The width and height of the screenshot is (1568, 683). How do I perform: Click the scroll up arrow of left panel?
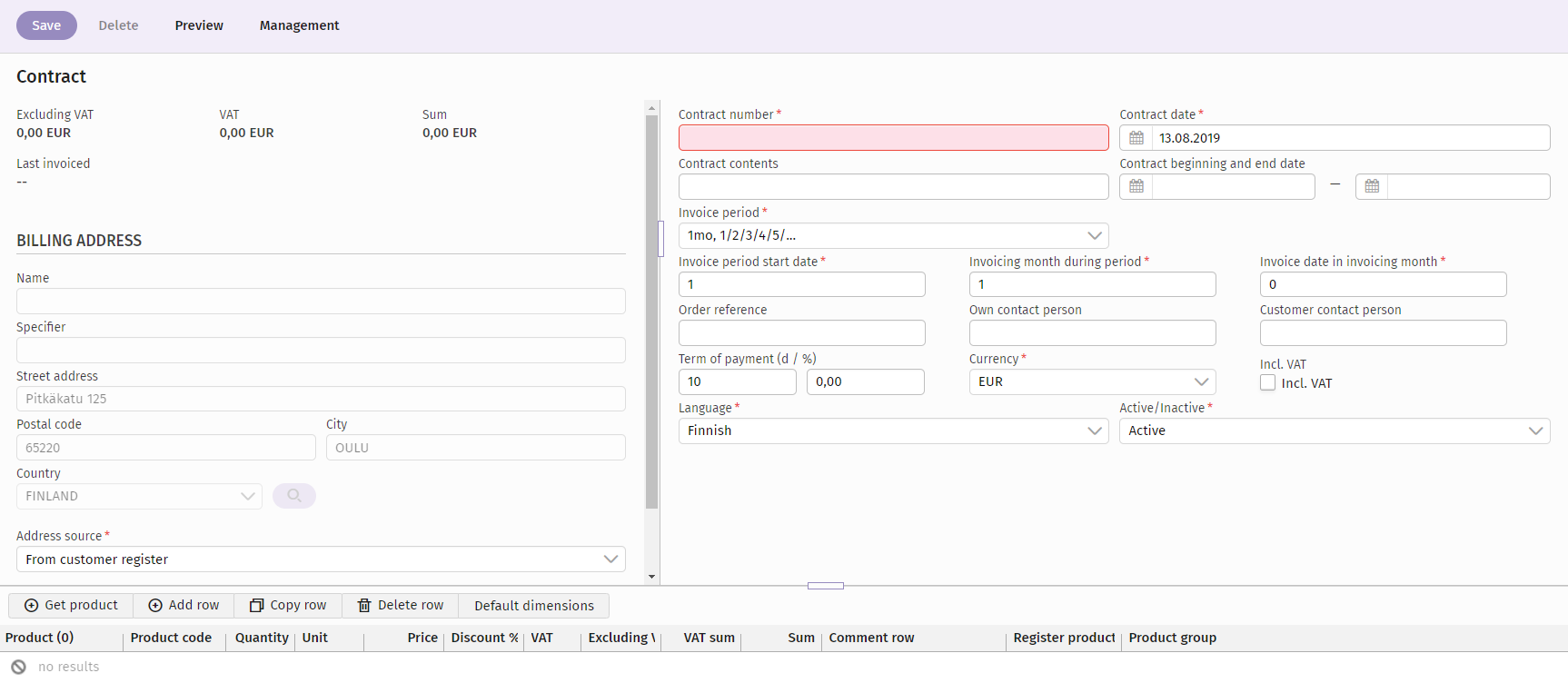(651, 107)
